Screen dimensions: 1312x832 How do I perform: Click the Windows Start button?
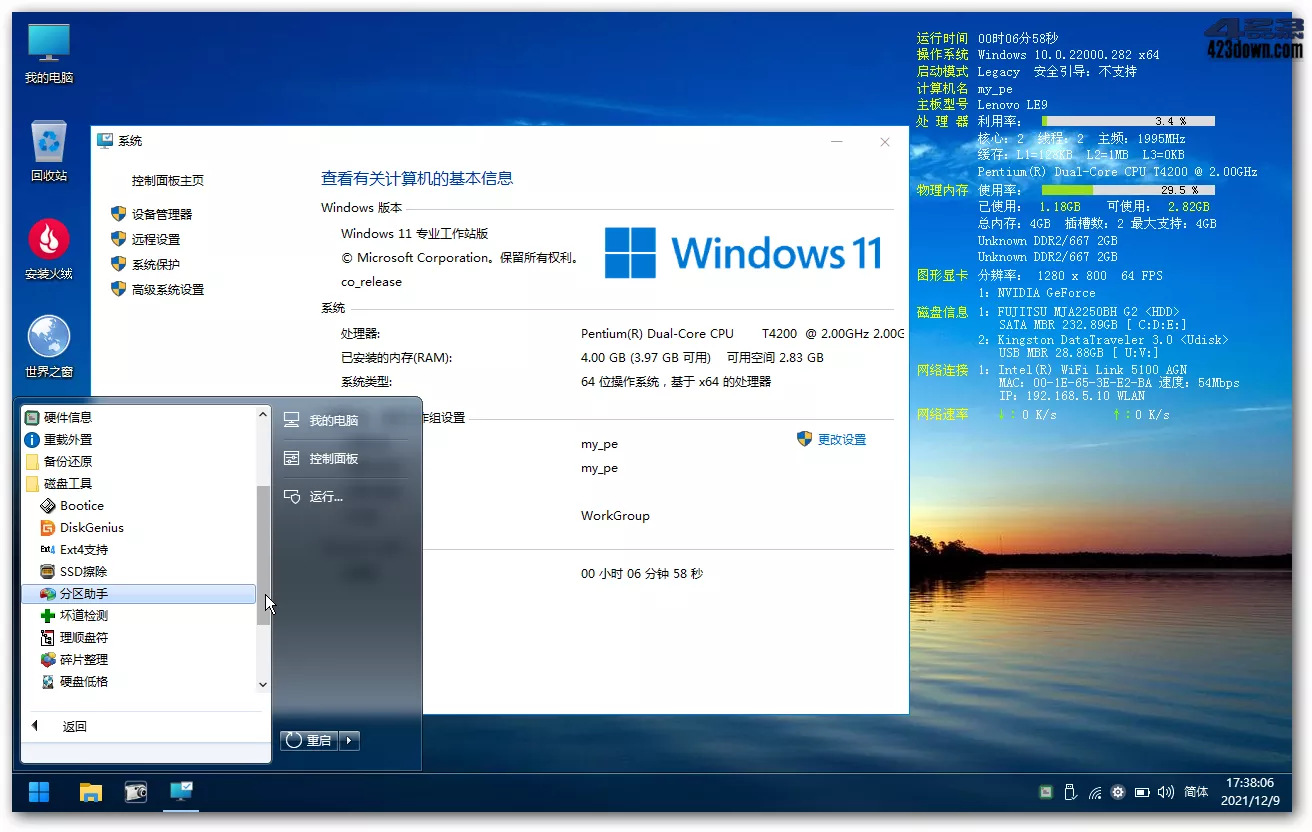click(x=39, y=793)
